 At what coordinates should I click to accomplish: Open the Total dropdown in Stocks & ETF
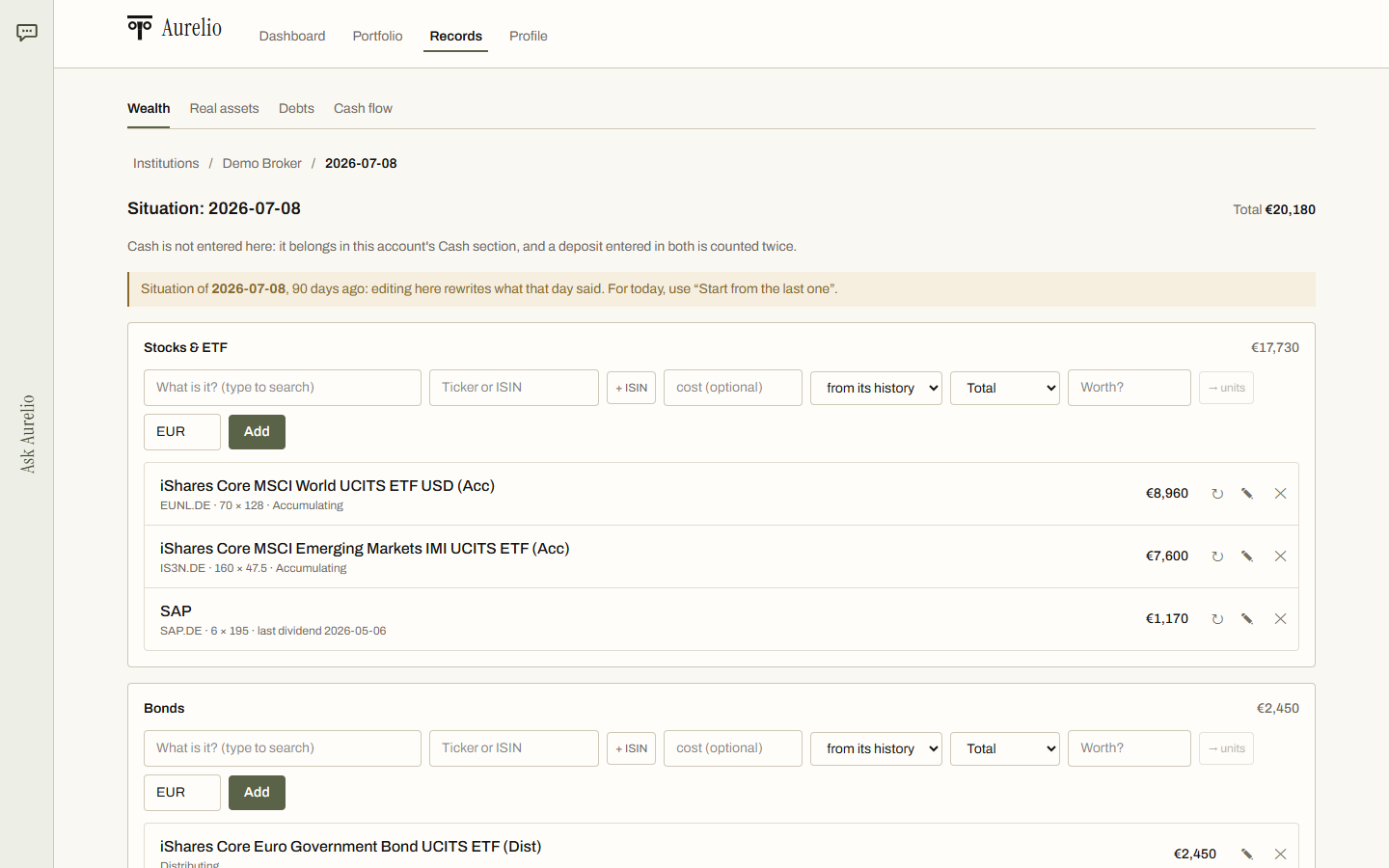1005,388
